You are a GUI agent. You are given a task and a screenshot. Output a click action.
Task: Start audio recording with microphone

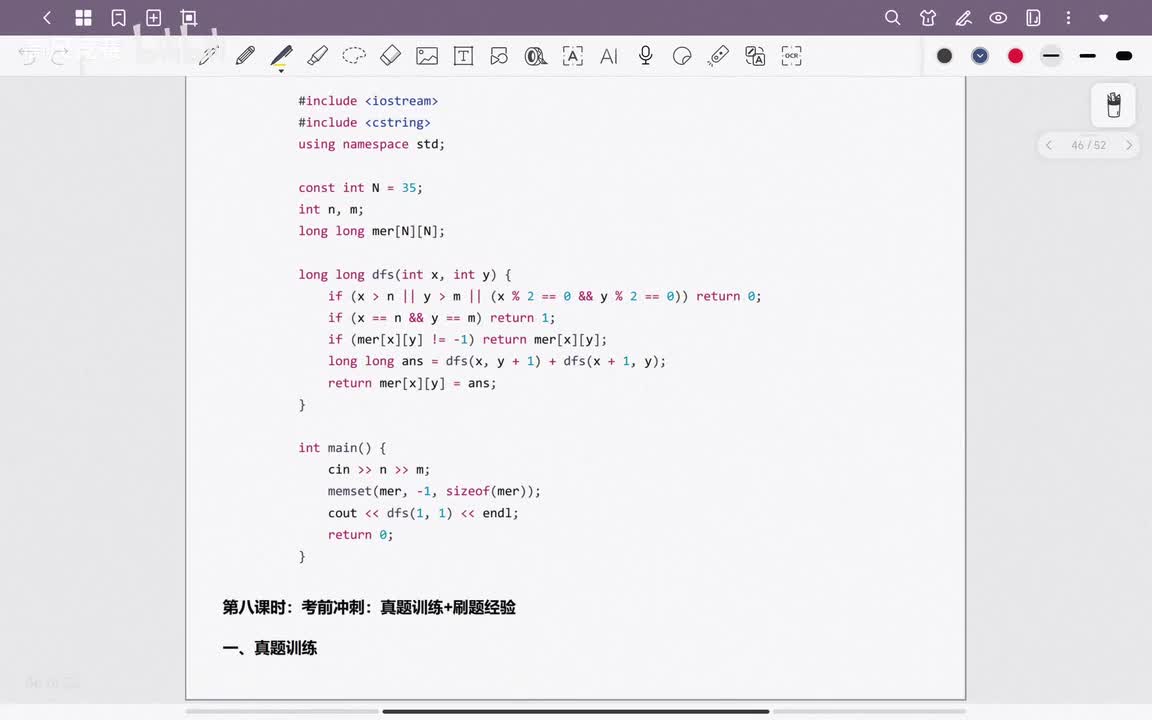[646, 56]
